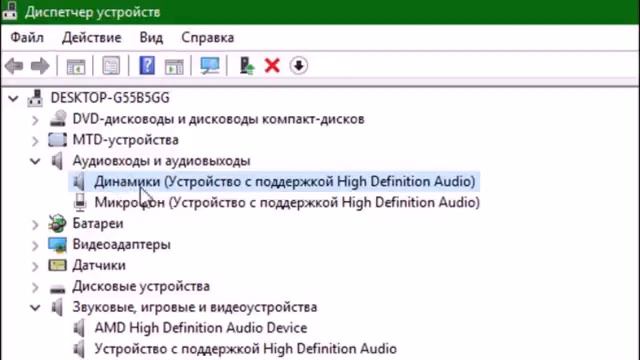Expand the Батареи node

(35, 224)
